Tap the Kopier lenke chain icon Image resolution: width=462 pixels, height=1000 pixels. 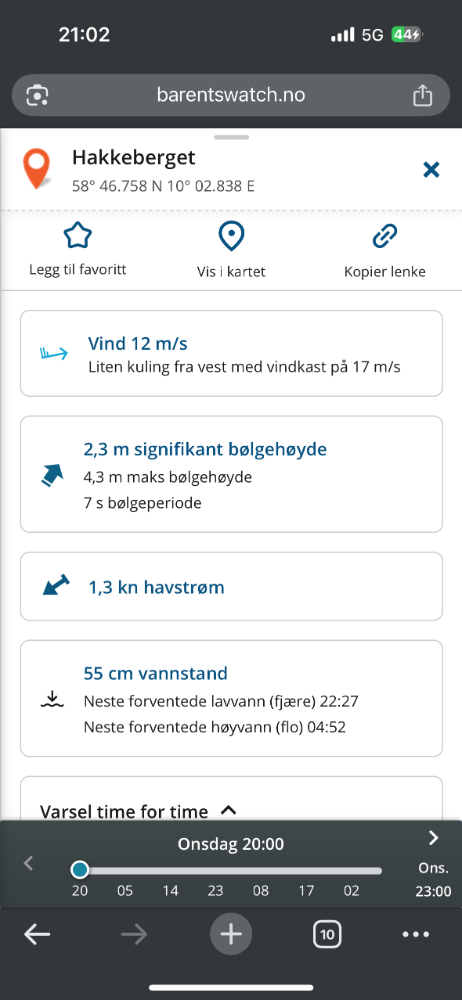click(x=385, y=237)
